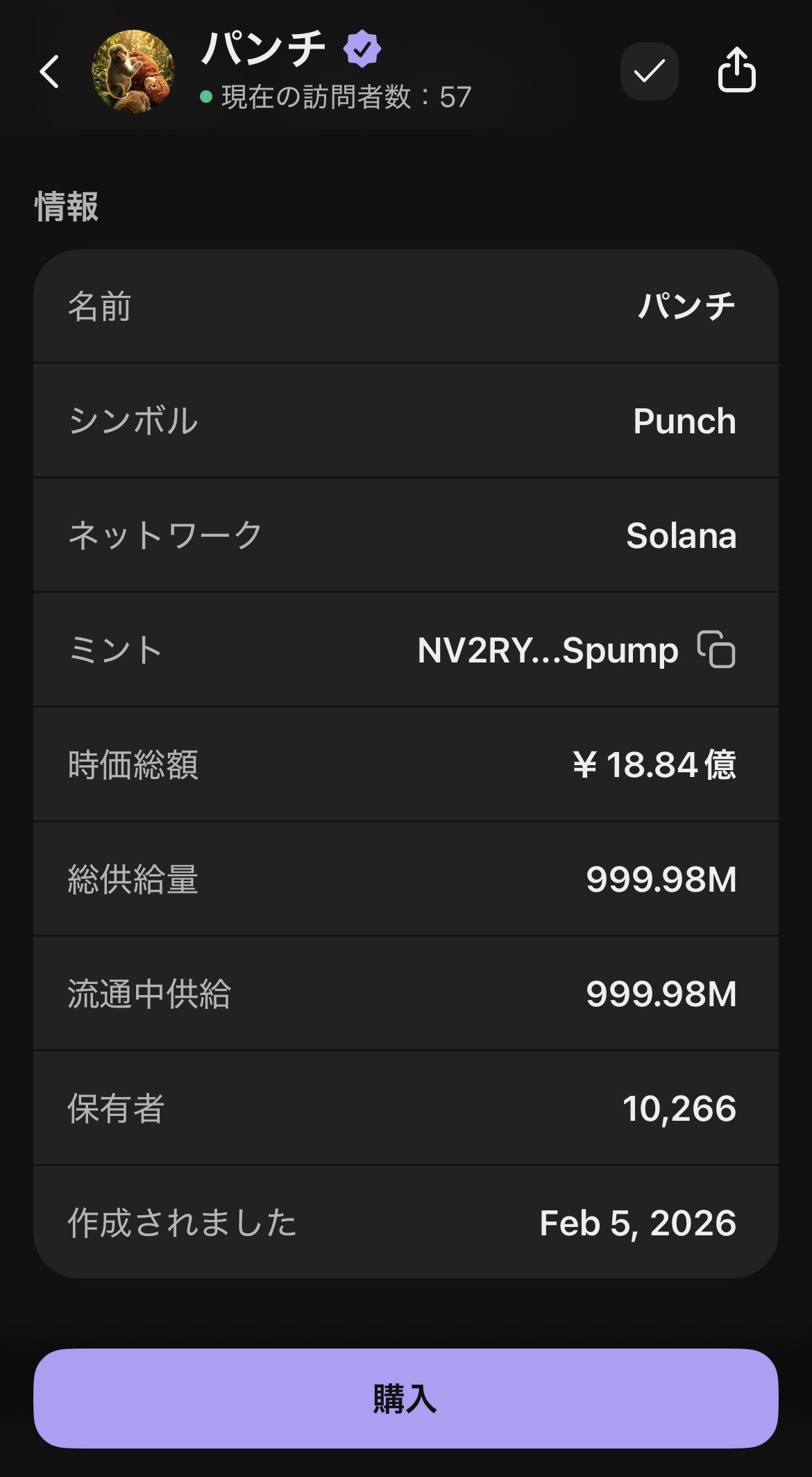Select the 情報 section heading
This screenshot has width=812, height=1477.
pos(67,207)
